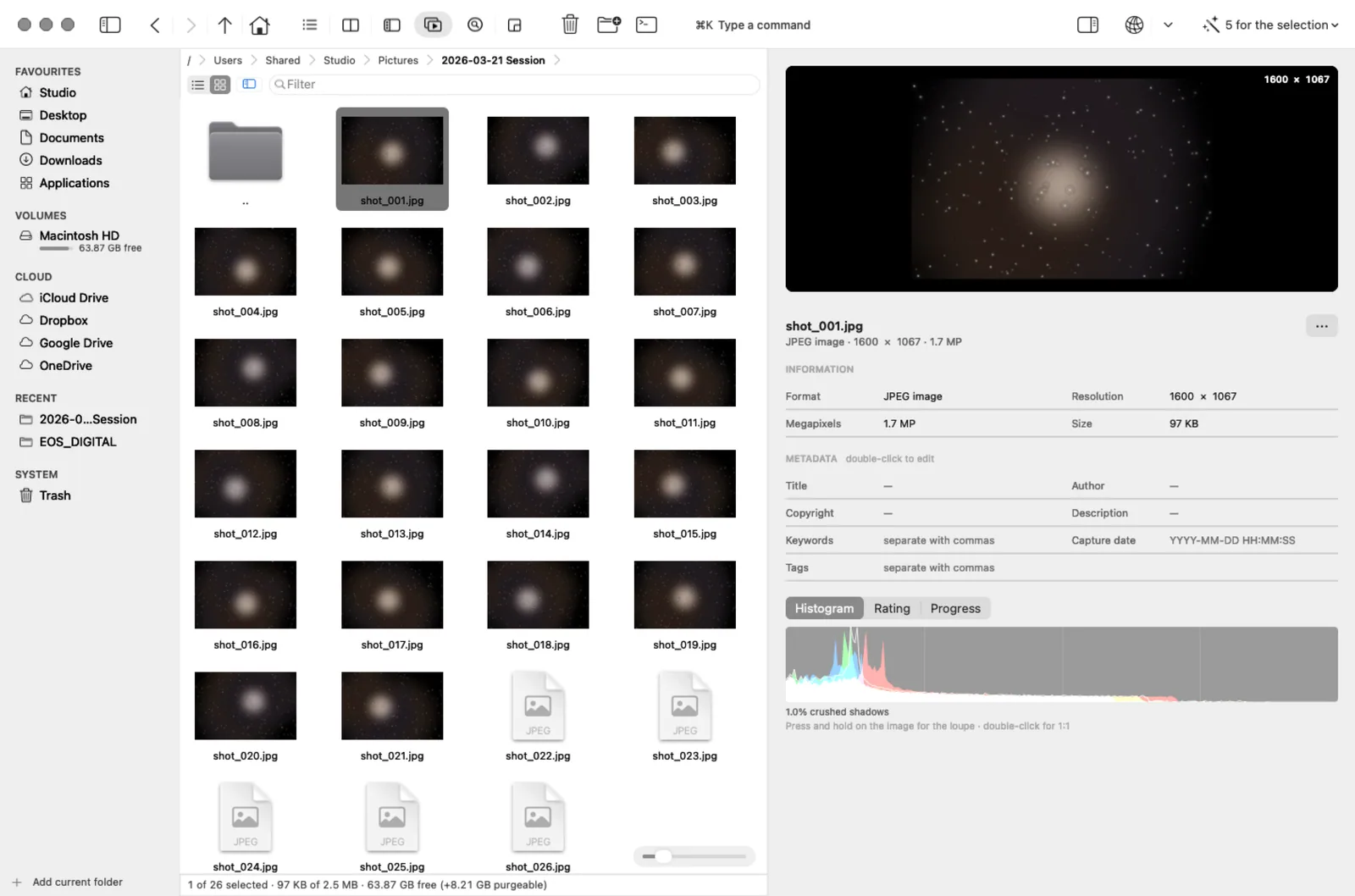
Task: Navigate to 'Pictures' in the breadcrumb
Action: tap(398, 60)
